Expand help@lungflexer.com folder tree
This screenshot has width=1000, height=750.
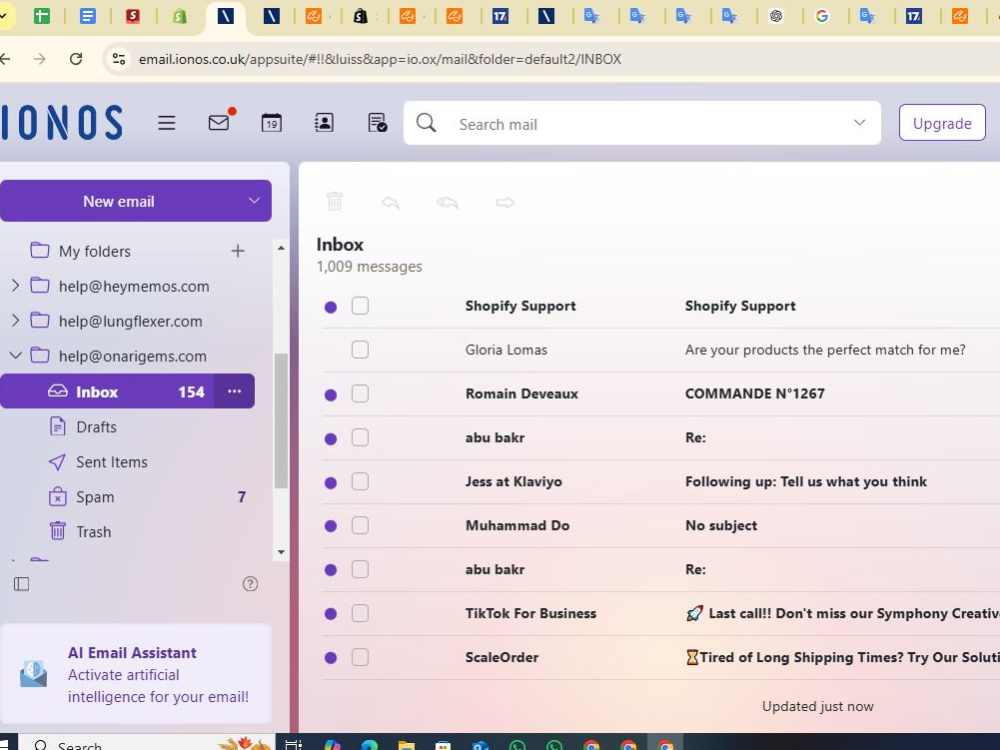[x=15, y=321]
